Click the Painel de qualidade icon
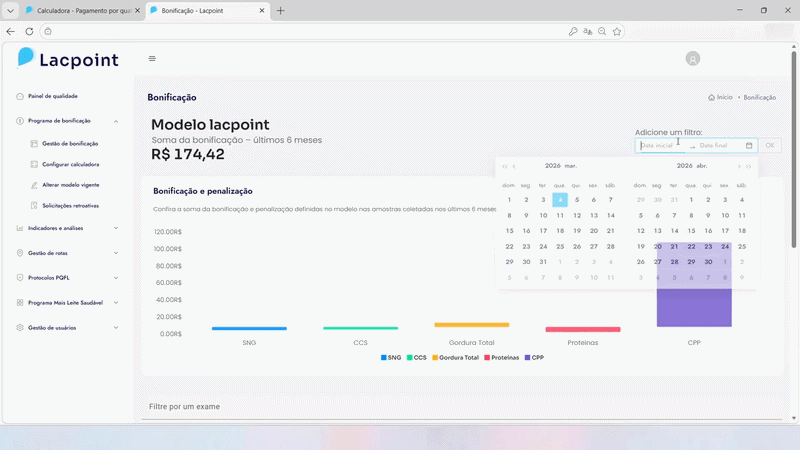 point(20,96)
